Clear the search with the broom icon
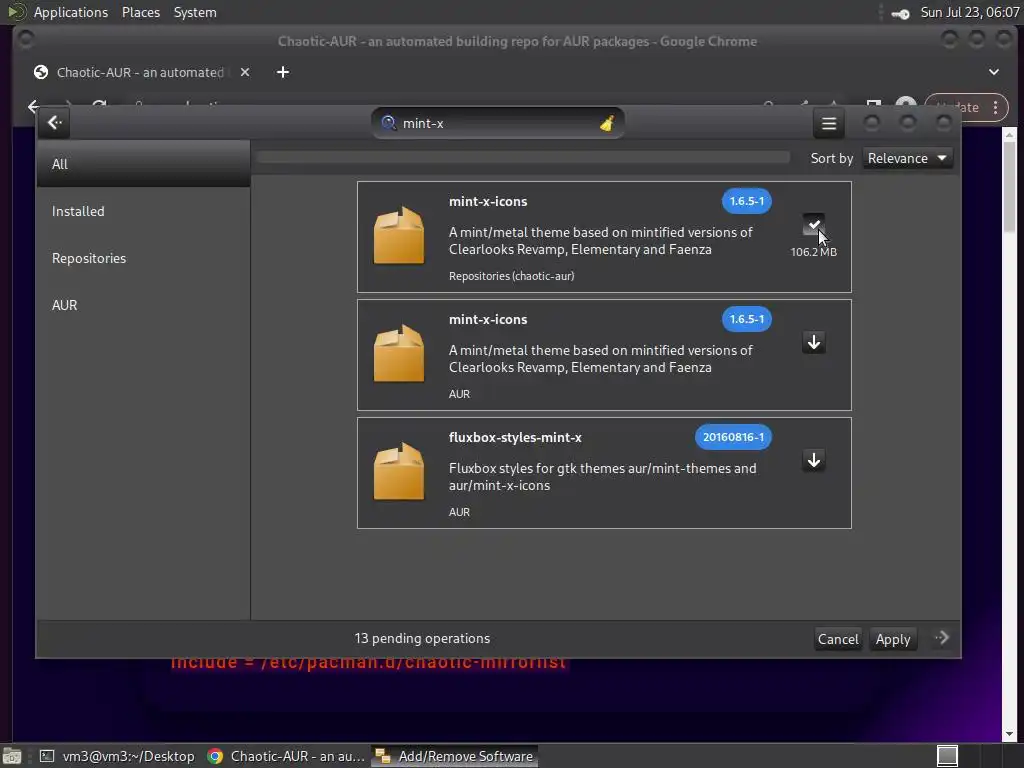This screenshot has width=1024, height=768. click(607, 123)
